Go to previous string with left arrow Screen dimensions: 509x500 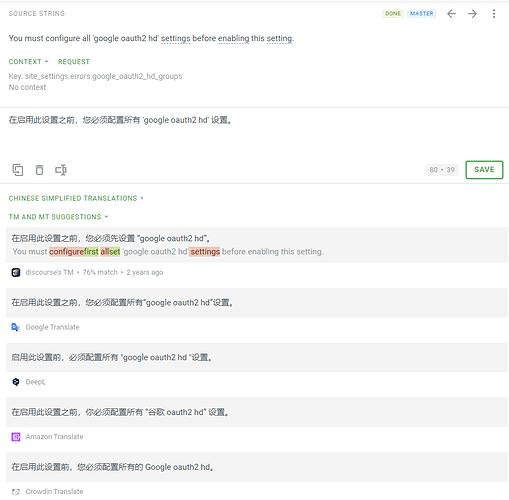point(451,14)
